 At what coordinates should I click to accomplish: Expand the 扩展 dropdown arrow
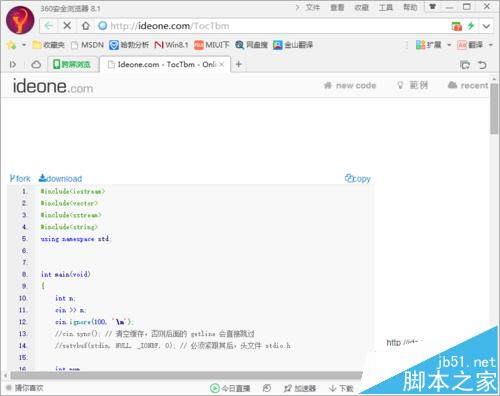pyautogui.click(x=449, y=45)
